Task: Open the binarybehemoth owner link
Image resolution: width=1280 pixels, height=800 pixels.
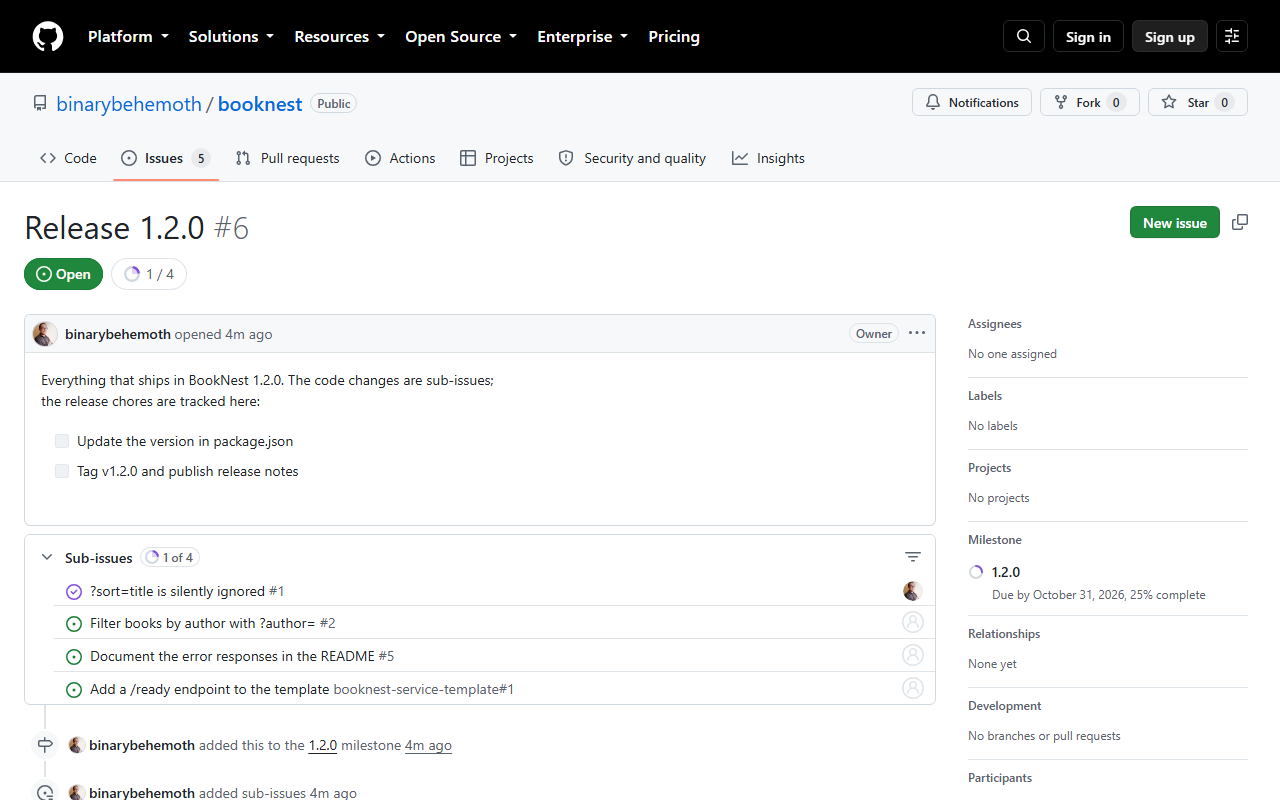Action: pos(129,103)
